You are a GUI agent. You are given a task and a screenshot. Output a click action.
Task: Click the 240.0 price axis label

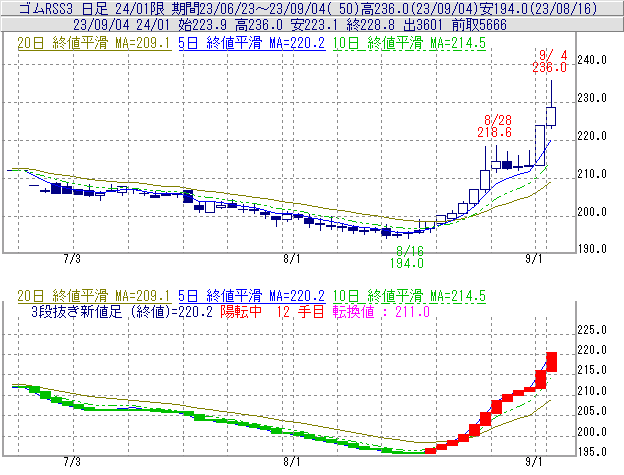(592, 60)
